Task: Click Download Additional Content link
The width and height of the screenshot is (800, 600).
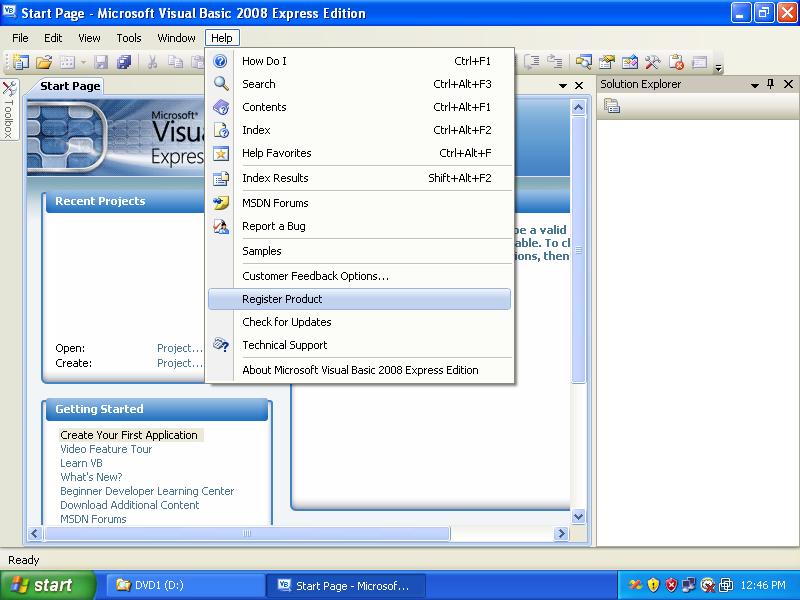Action: point(130,505)
